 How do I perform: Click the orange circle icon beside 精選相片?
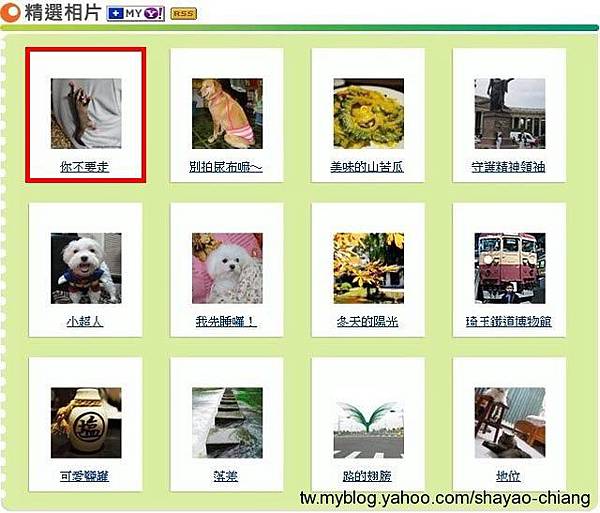(10, 12)
